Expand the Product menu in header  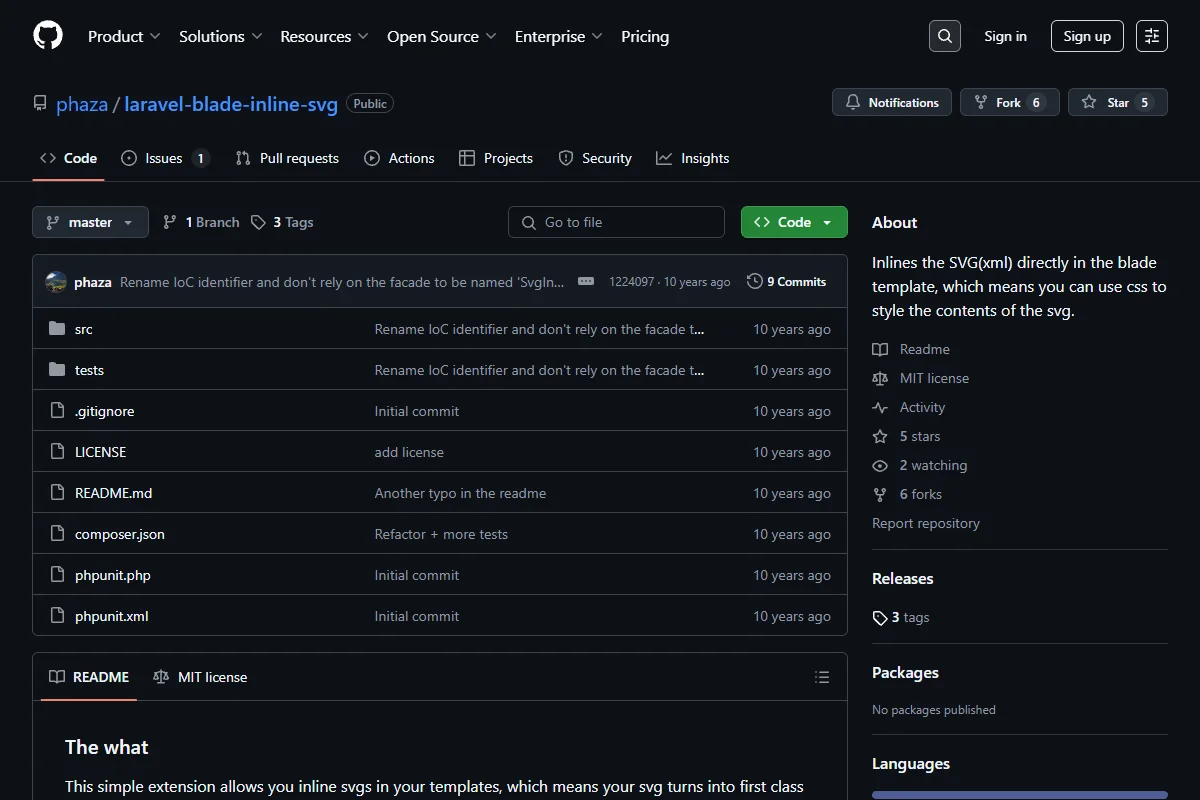pos(124,36)
